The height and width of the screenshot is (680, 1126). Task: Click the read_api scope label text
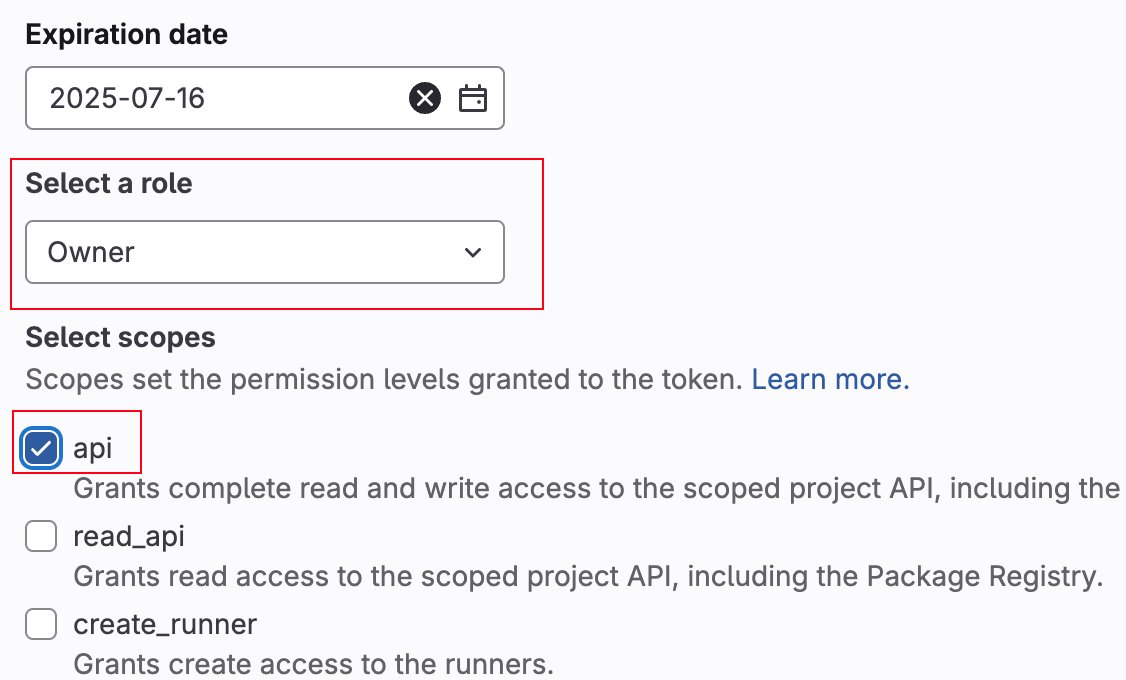(x=129, y=536)
